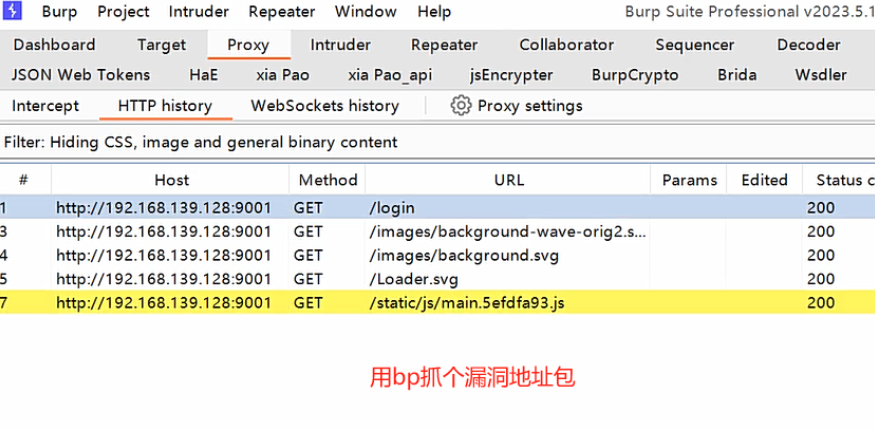The image size is (875, 429).
Task: Click host cell of request number 1
Action: [164, 208]
